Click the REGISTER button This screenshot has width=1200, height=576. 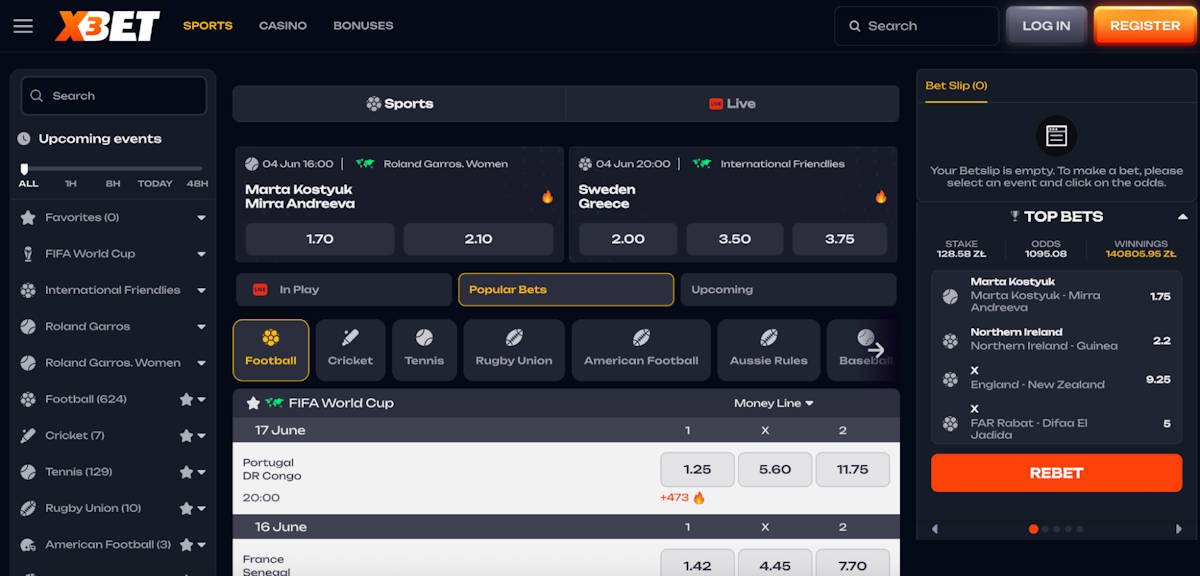[x=1145, y=26]
